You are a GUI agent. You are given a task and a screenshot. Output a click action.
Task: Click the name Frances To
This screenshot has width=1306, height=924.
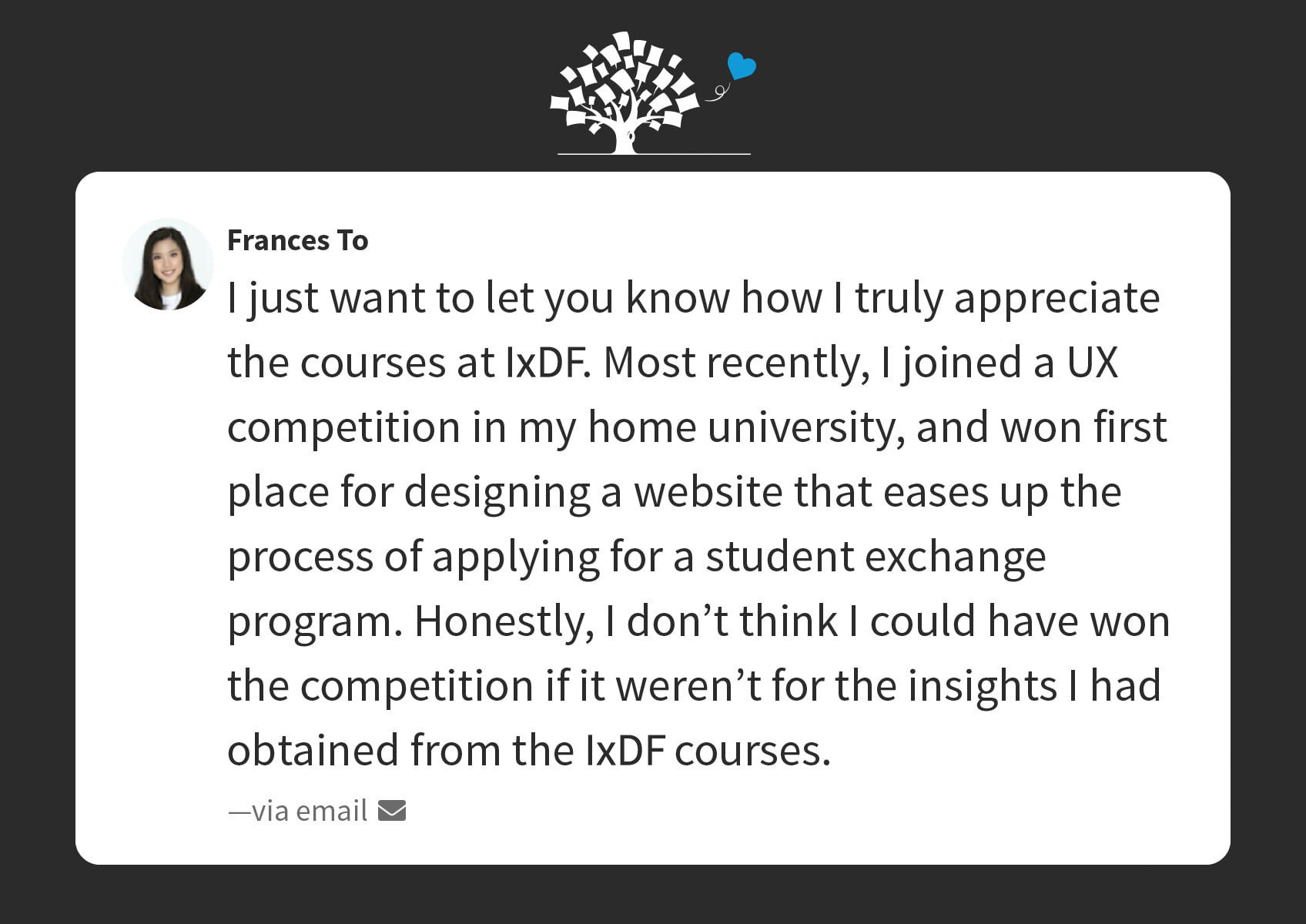point(298,240)
